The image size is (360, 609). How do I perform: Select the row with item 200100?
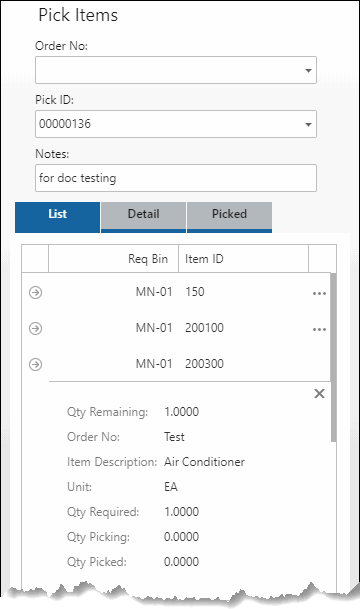[x=176, y=328]
